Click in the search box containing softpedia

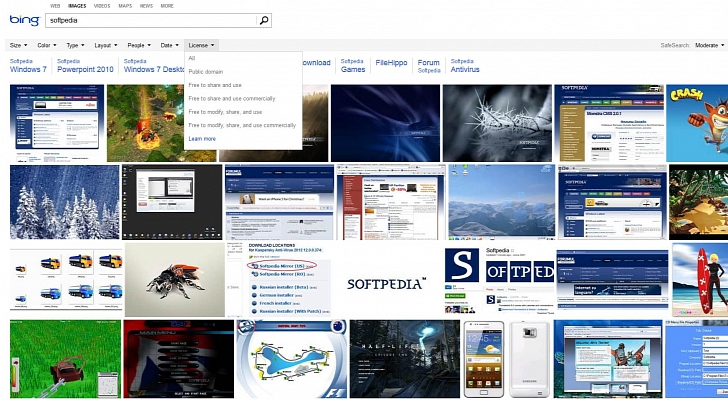point(150,20)
